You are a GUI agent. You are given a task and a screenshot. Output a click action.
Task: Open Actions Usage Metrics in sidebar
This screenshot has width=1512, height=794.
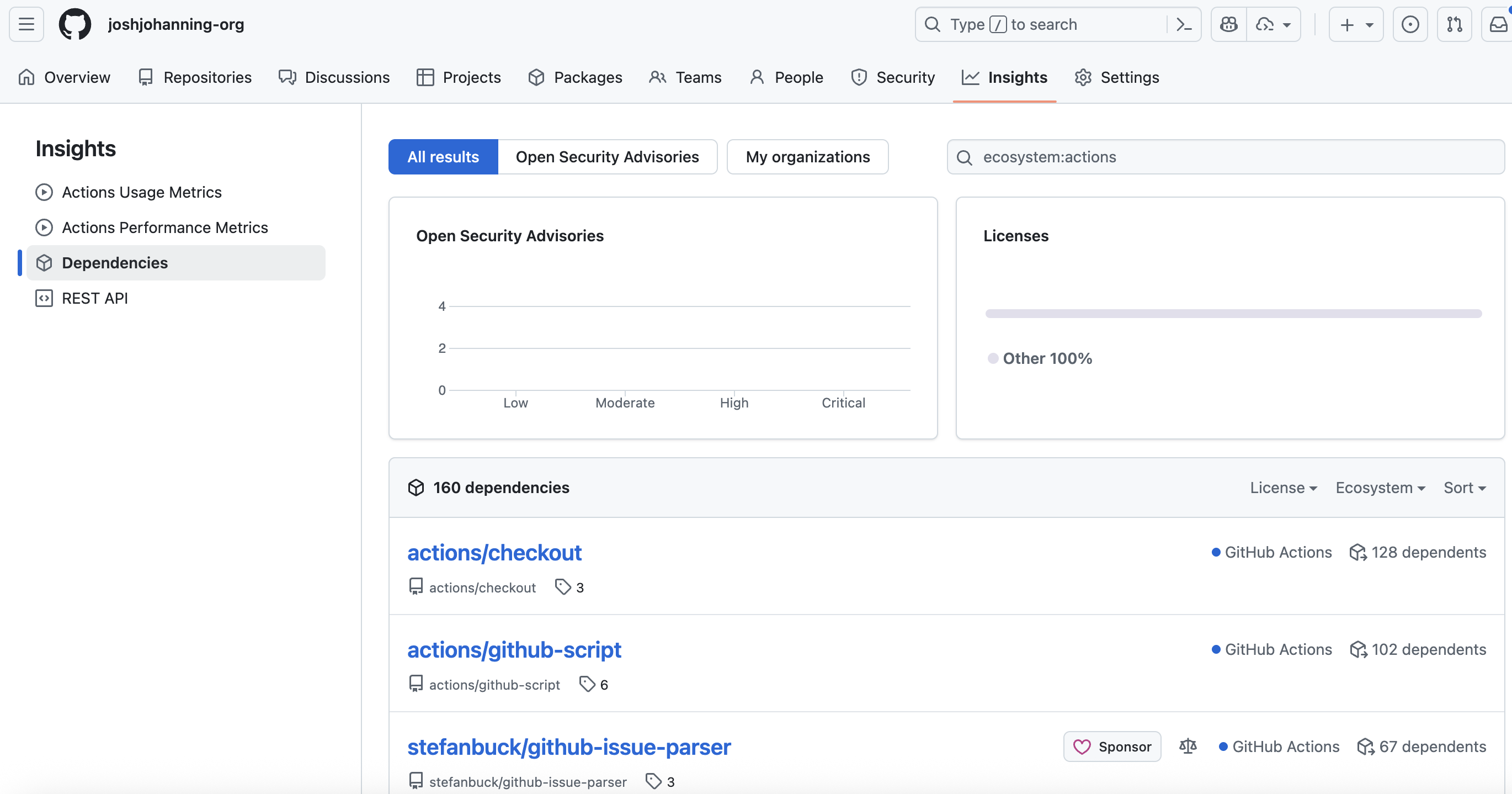click(x=176, y=192)
